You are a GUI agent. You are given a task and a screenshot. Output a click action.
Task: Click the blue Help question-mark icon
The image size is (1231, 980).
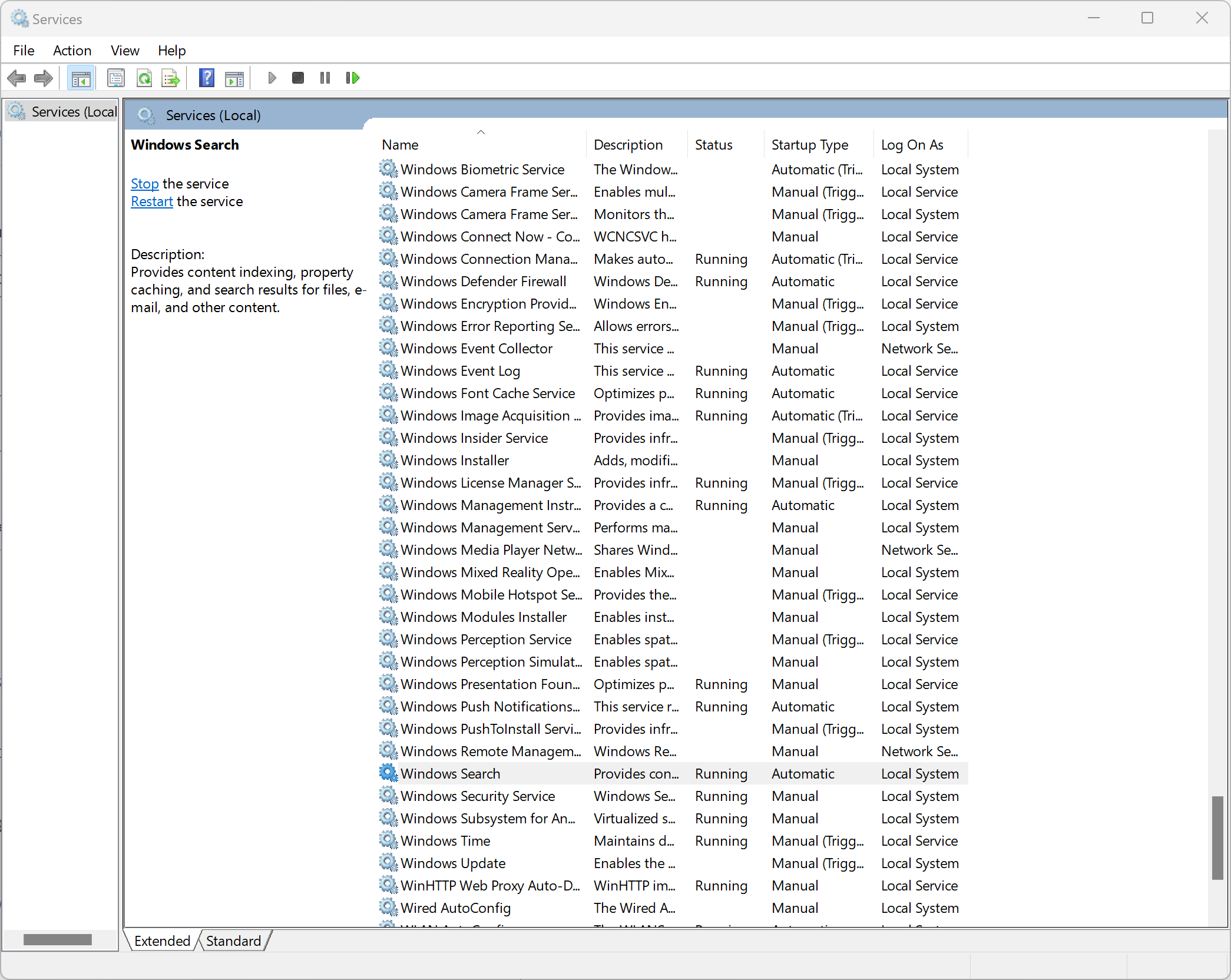click(x=206, y=78)
